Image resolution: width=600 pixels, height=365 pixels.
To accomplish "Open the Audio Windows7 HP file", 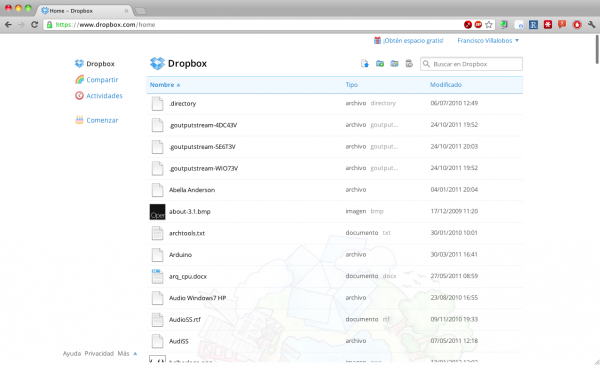I will pyautogui.click(x=197, y=298).
